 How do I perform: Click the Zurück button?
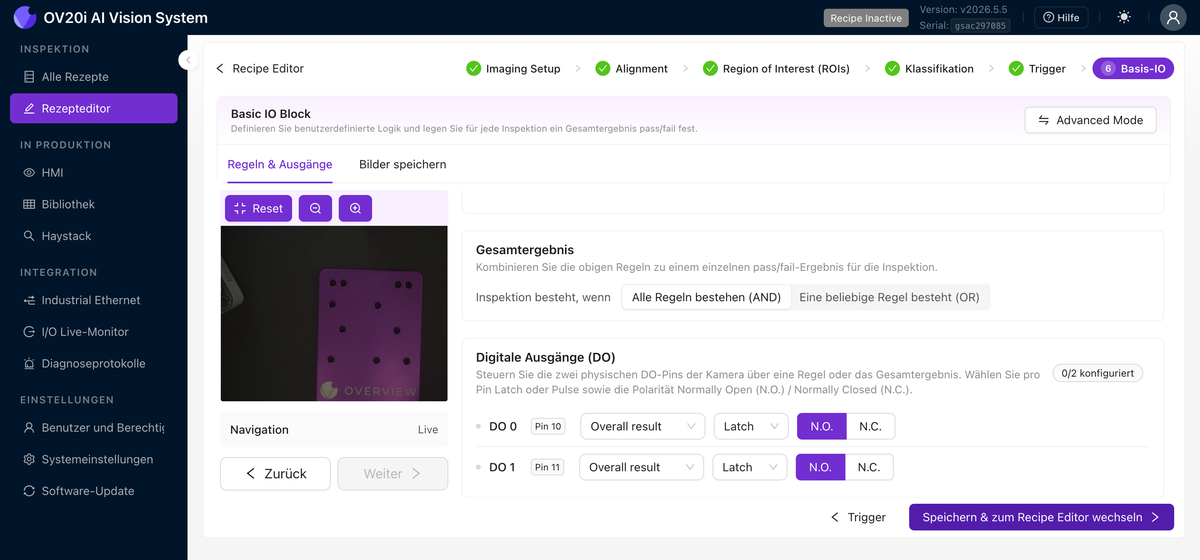point(275,474)
